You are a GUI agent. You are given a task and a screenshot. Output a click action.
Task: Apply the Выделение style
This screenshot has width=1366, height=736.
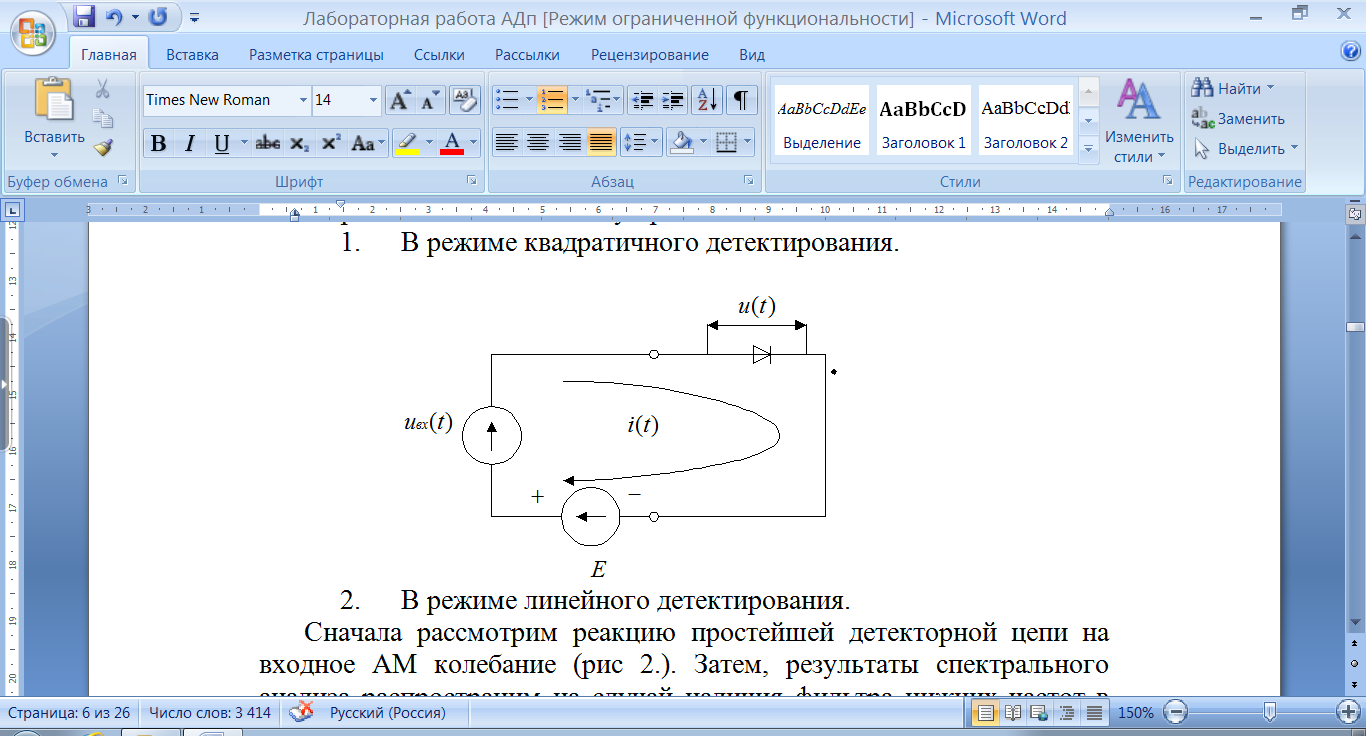tap(822, 120)
